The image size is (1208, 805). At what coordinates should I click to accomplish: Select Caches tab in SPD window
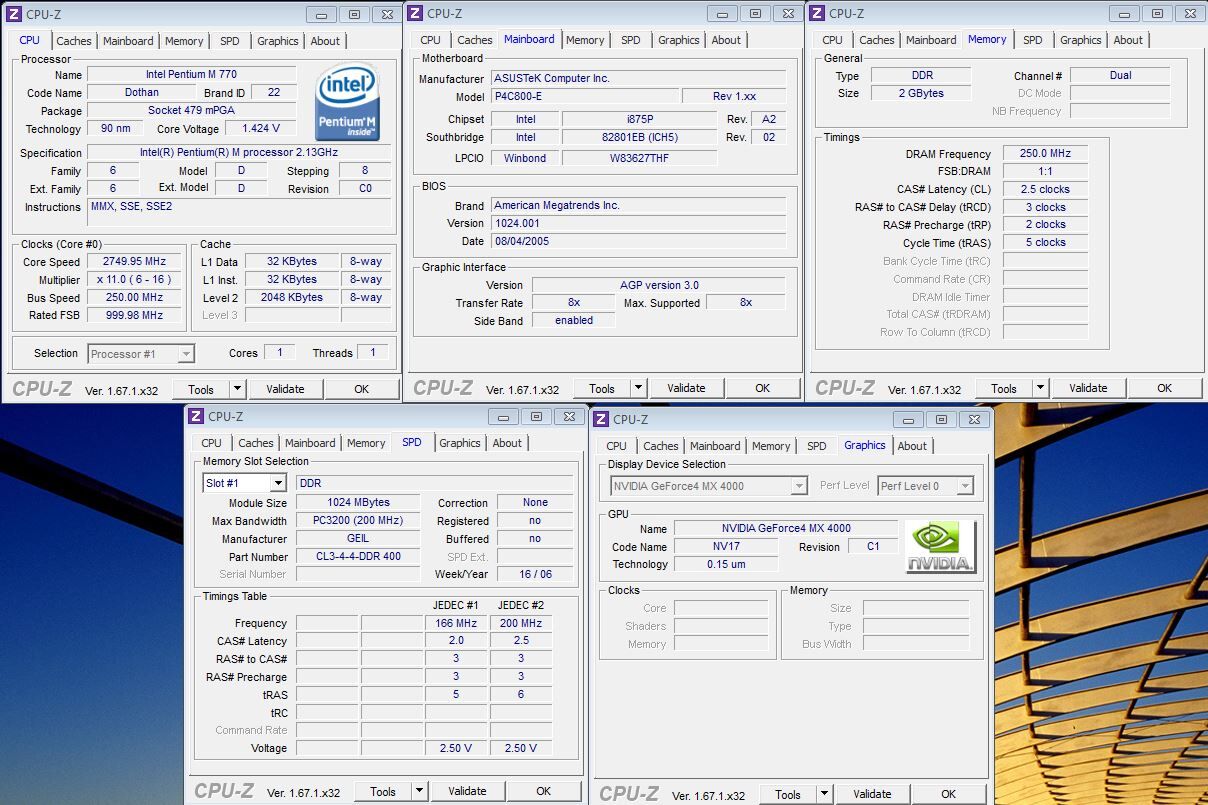(x=256, y=443)
